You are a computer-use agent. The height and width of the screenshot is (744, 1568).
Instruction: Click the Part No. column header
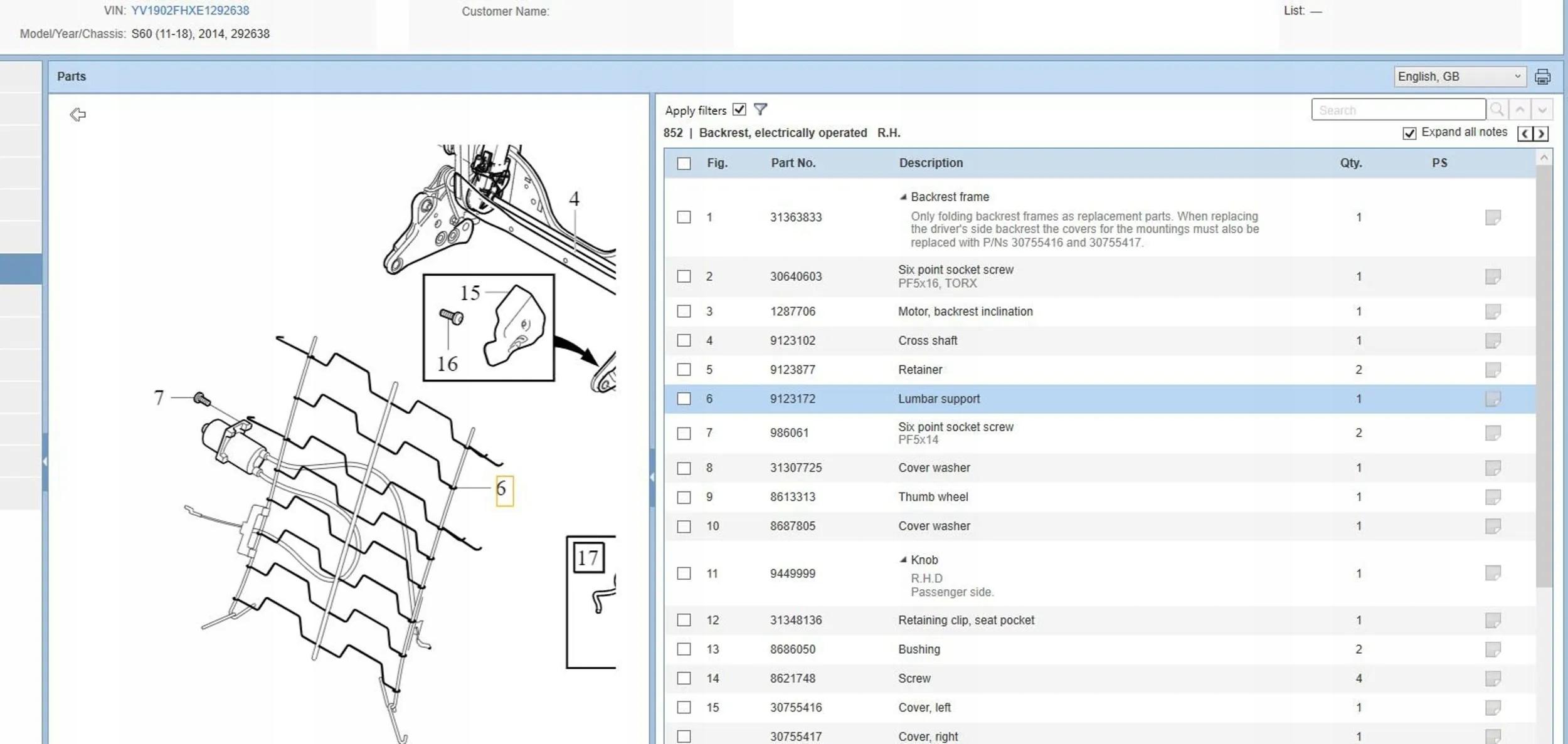(x=793, y=163)
